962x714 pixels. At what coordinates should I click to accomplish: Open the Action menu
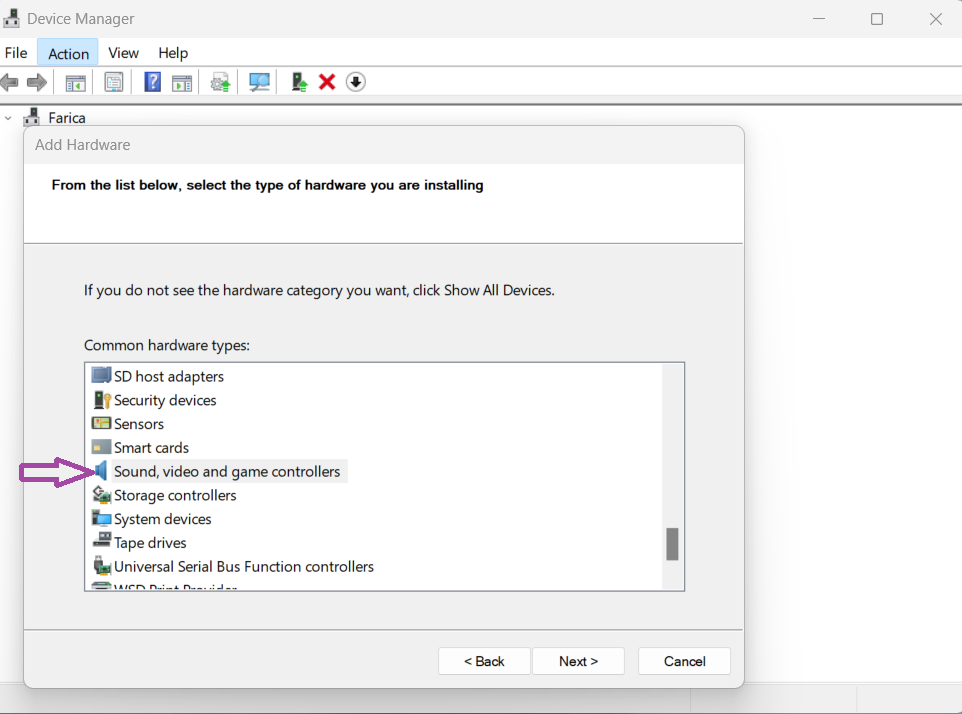click(x=68, y=53)
